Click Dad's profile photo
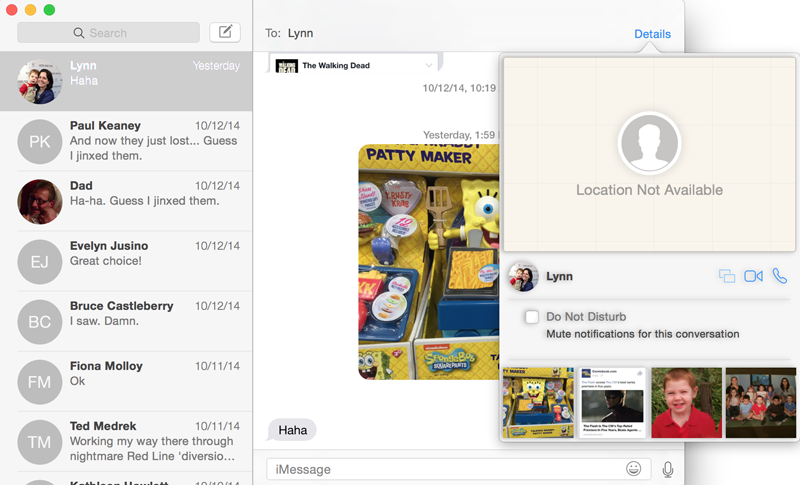This screenshot has height=485, width=800. (40, 201)
